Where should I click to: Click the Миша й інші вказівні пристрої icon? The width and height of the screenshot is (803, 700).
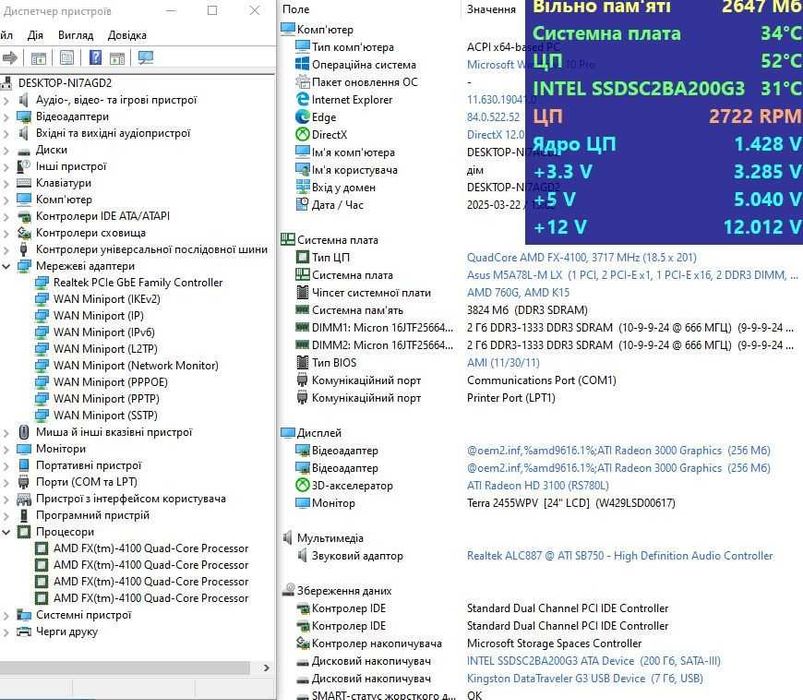24,432
